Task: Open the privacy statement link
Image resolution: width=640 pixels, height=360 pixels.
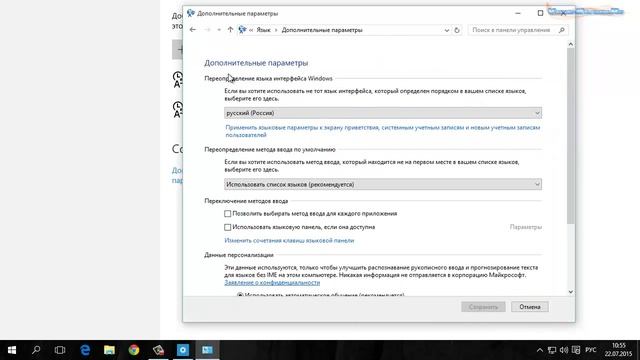Action: (272, 282)
